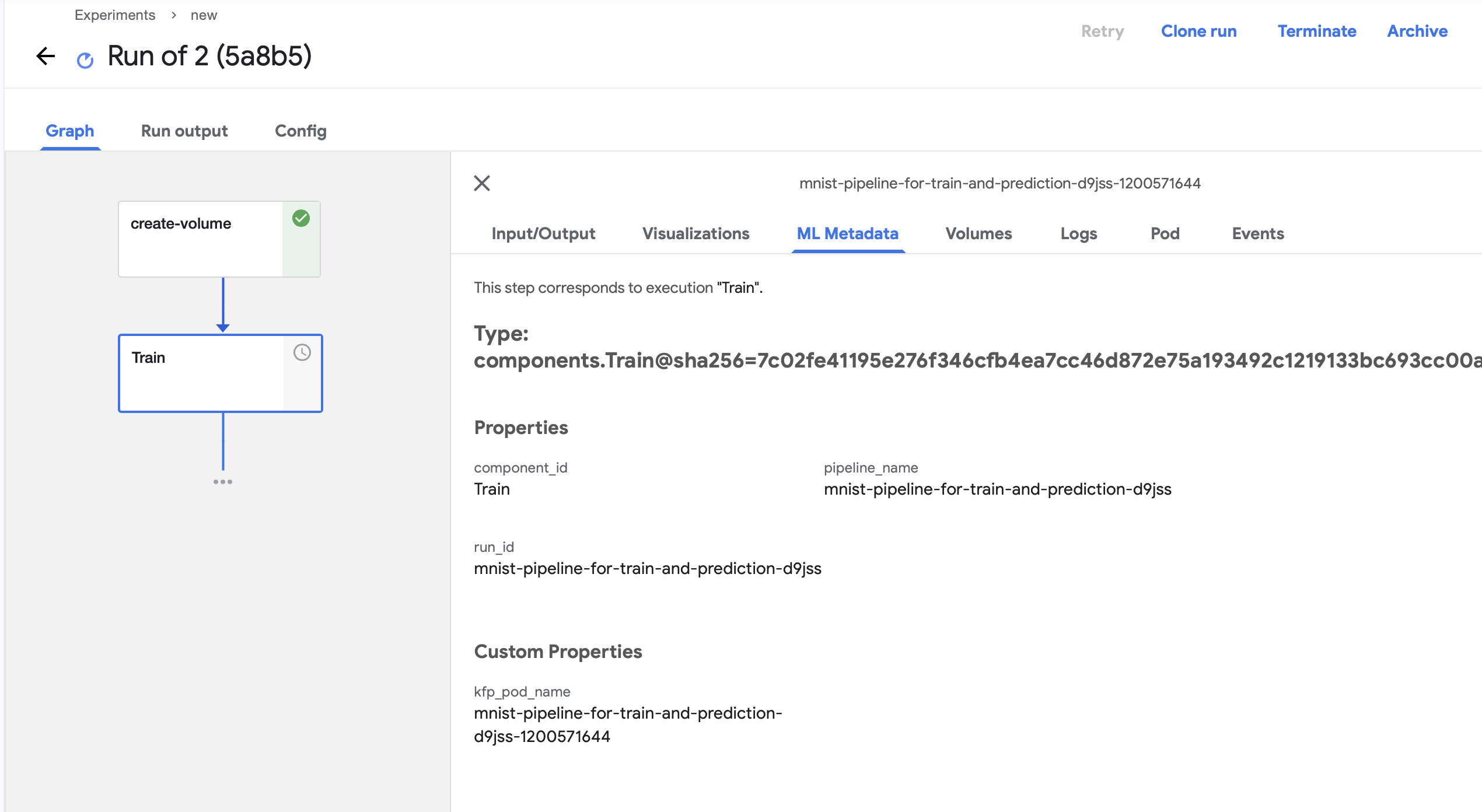Close the step details side panel
This screenshot has height=812, width=1482.
(482, 183)
